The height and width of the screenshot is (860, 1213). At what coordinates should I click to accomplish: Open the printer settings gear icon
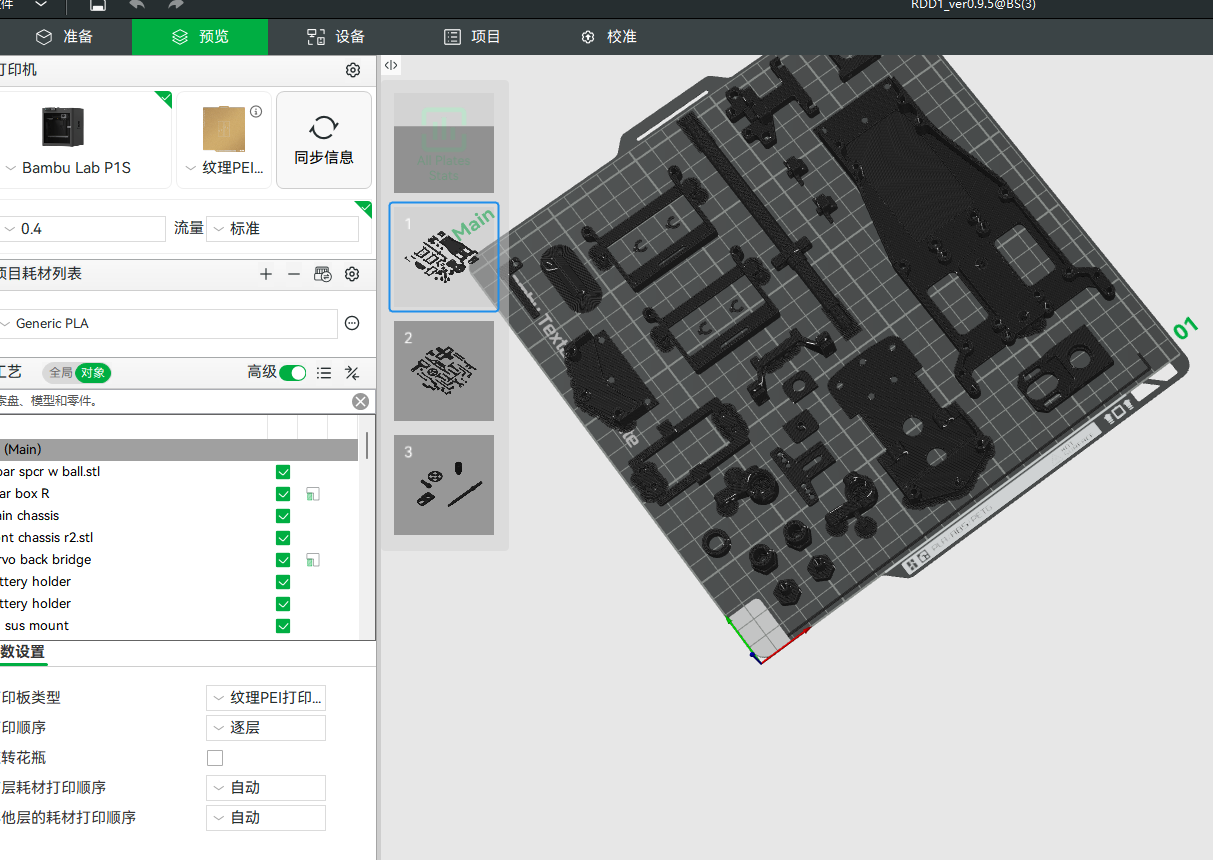point(352,70)
